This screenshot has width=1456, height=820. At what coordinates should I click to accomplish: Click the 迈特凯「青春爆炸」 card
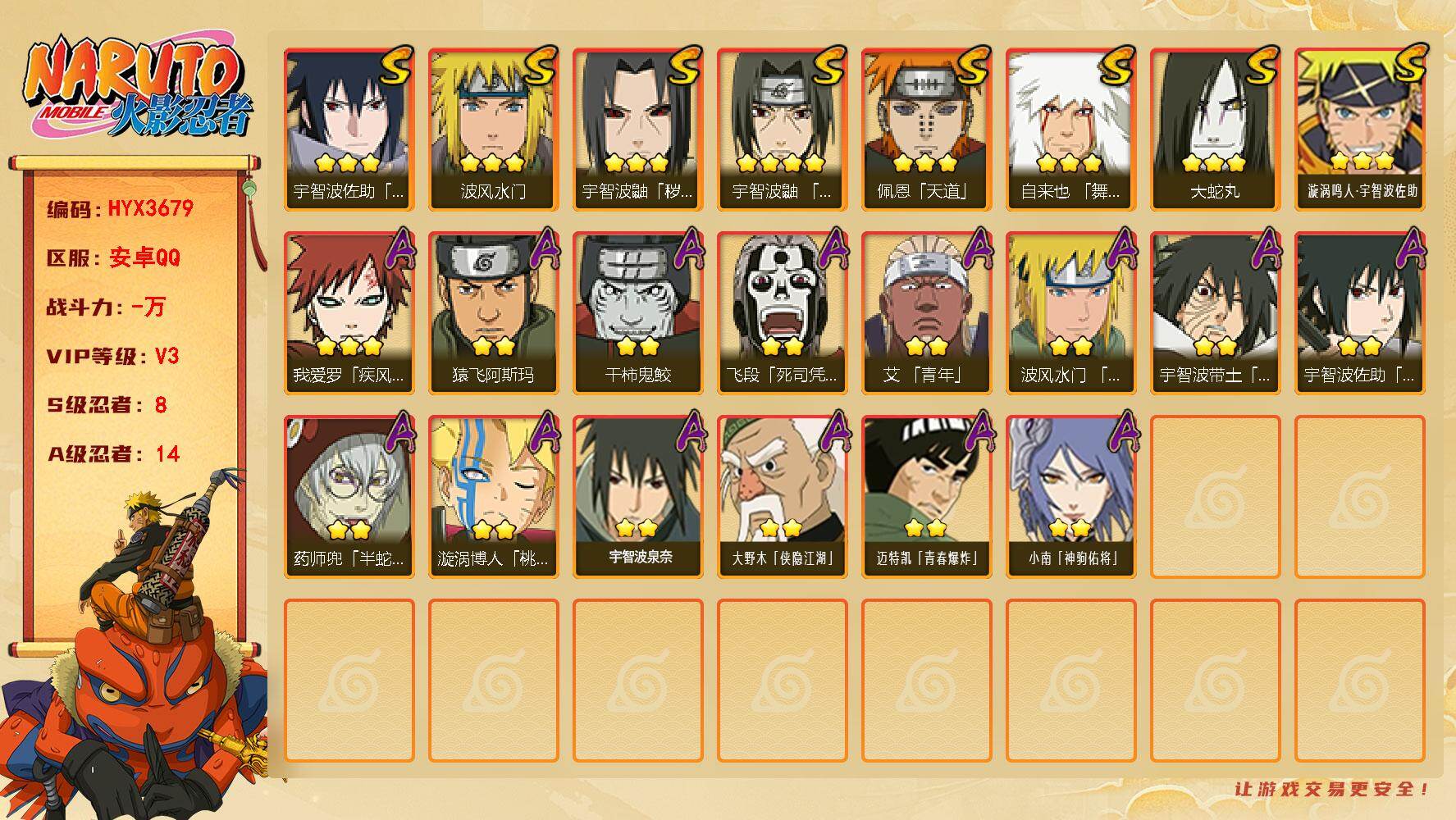click(x=926, y=497)
